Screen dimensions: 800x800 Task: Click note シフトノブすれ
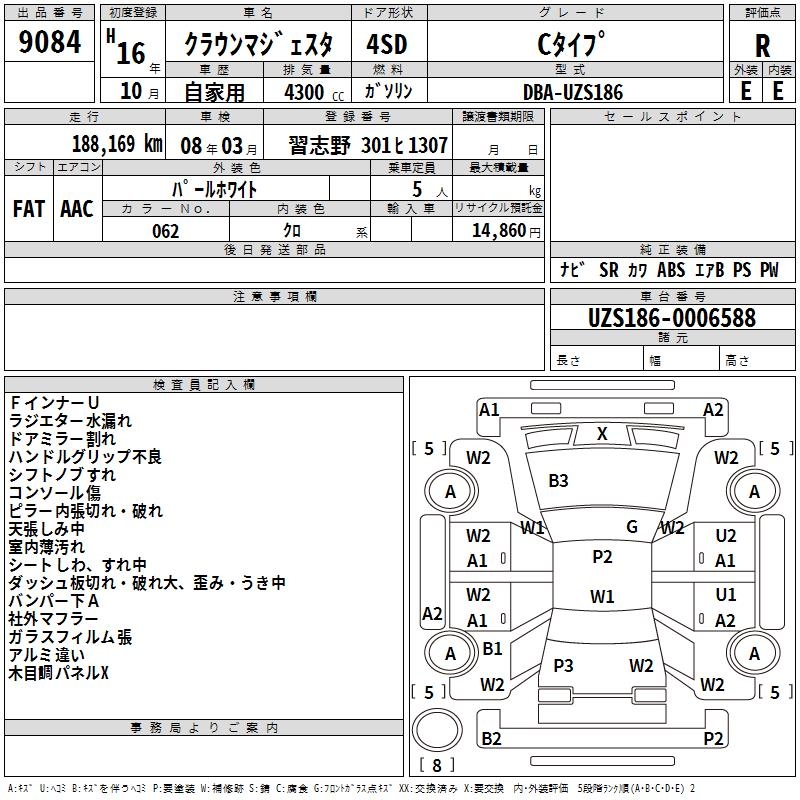click(62, 474)
